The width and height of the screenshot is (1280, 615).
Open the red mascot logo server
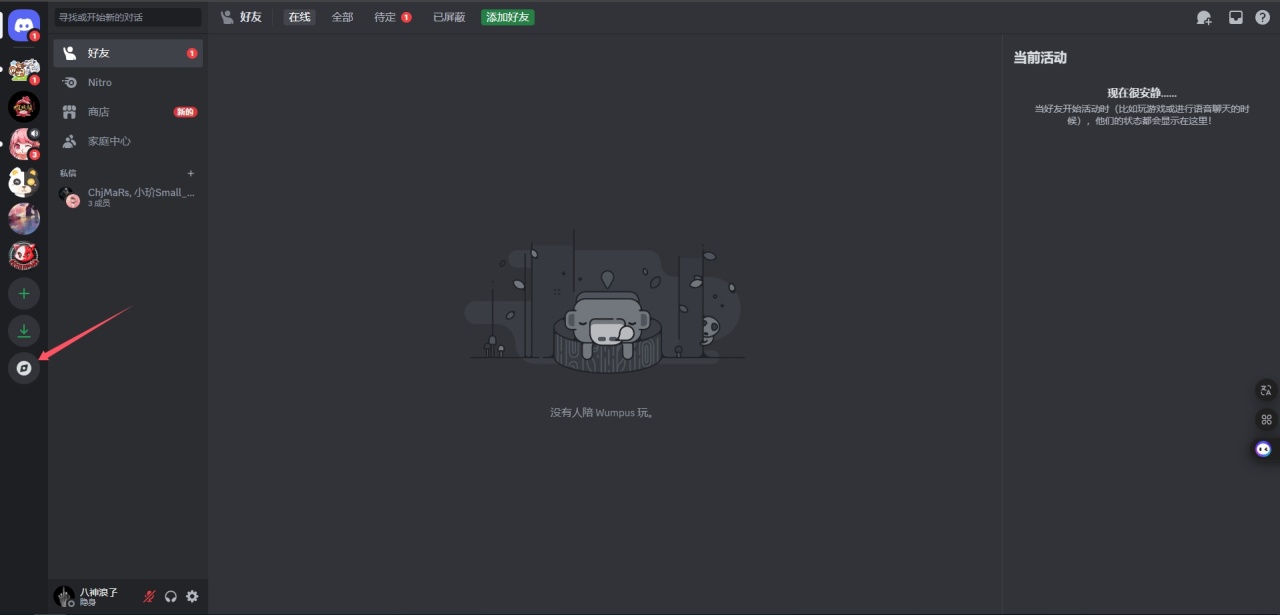[x=24, y=255]
